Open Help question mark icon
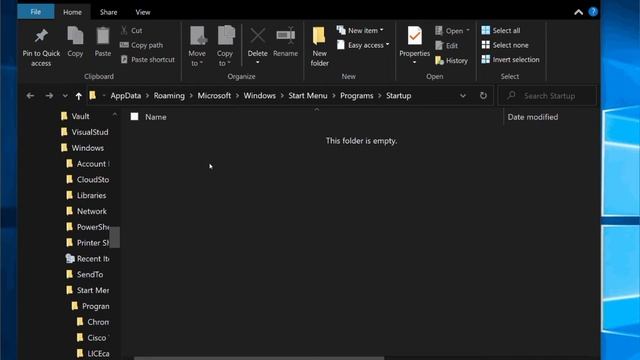The height and width of the screenshot is (360, 640). [593, 12]
